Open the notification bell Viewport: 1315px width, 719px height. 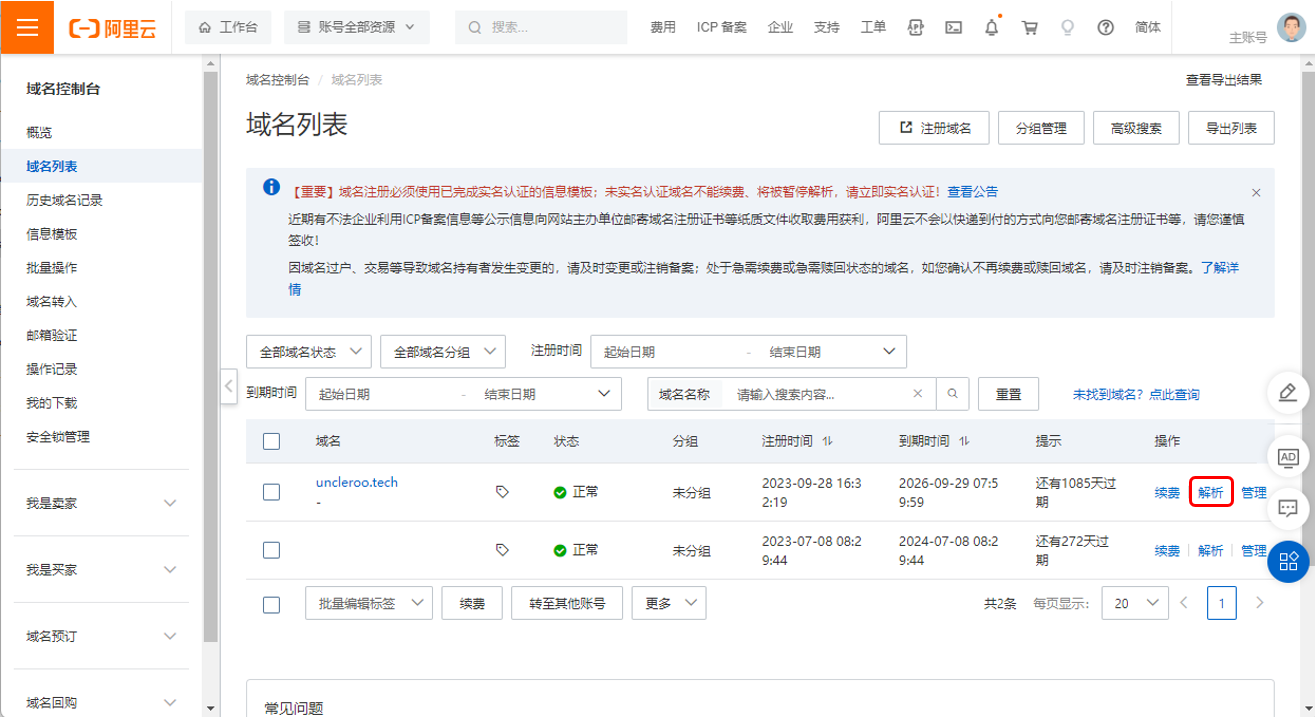(991, 28)
